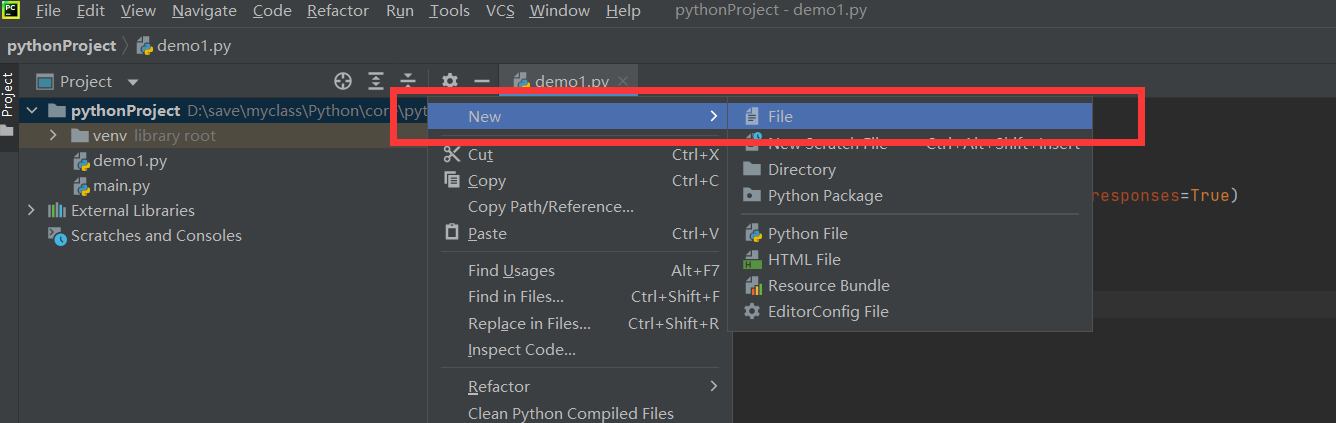
Task: Click the Collapse All icon
Action: tap(408, 82)
